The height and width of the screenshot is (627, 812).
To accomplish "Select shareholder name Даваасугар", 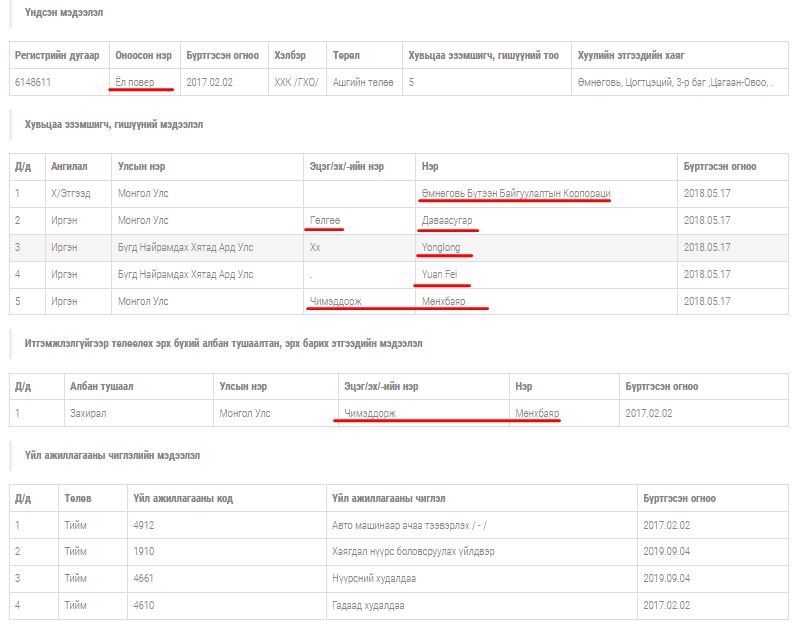I will [x=447, y=220].
